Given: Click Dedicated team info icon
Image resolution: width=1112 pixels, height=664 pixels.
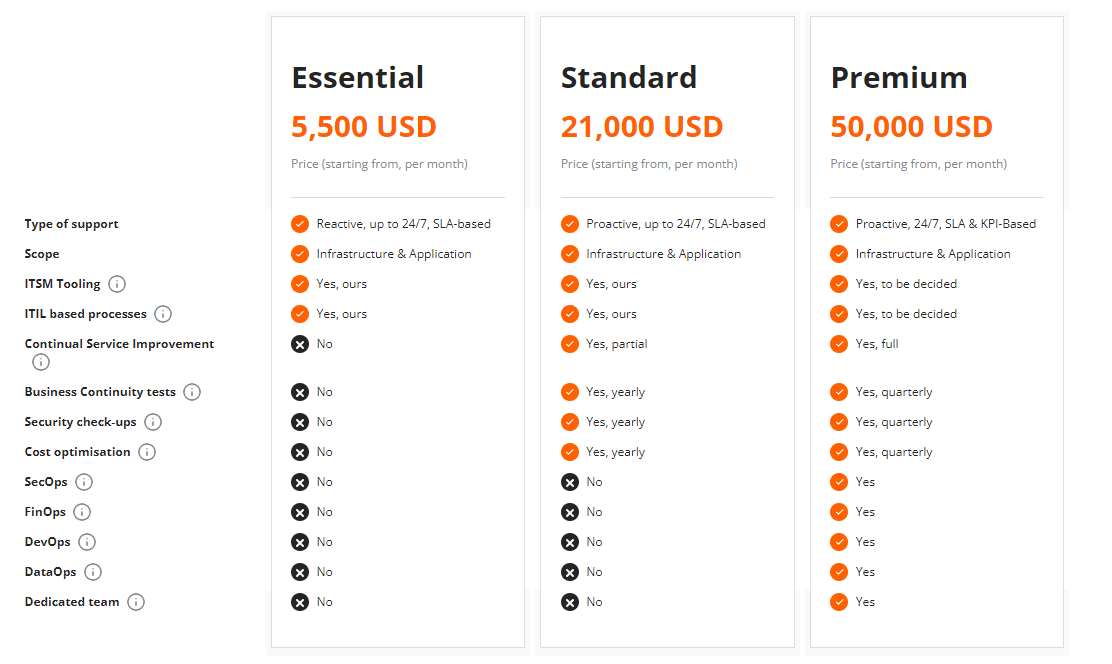Looking at the screenshot, I should [136, 602].
